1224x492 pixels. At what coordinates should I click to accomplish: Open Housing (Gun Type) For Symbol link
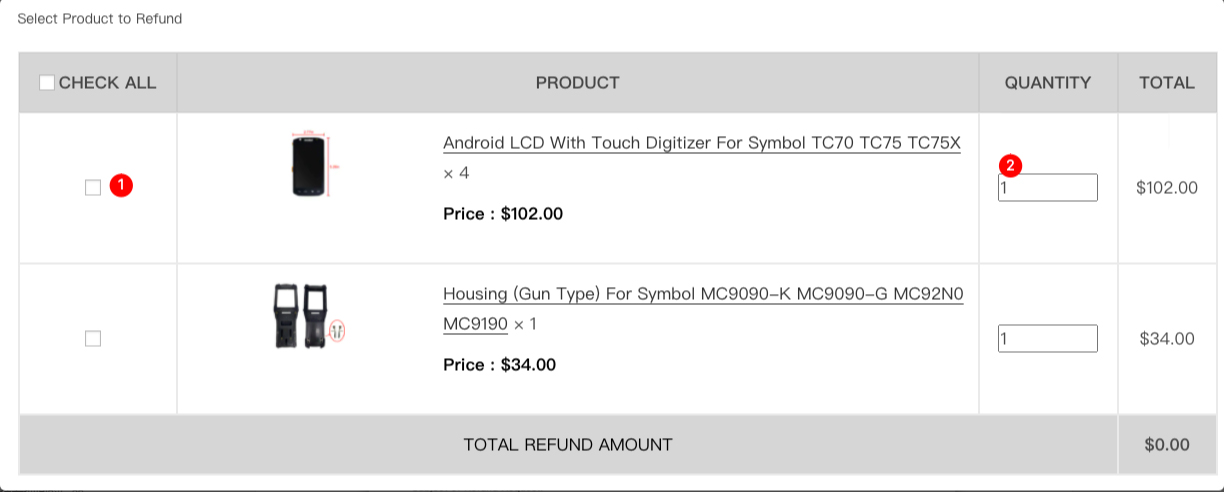[703, 295]
